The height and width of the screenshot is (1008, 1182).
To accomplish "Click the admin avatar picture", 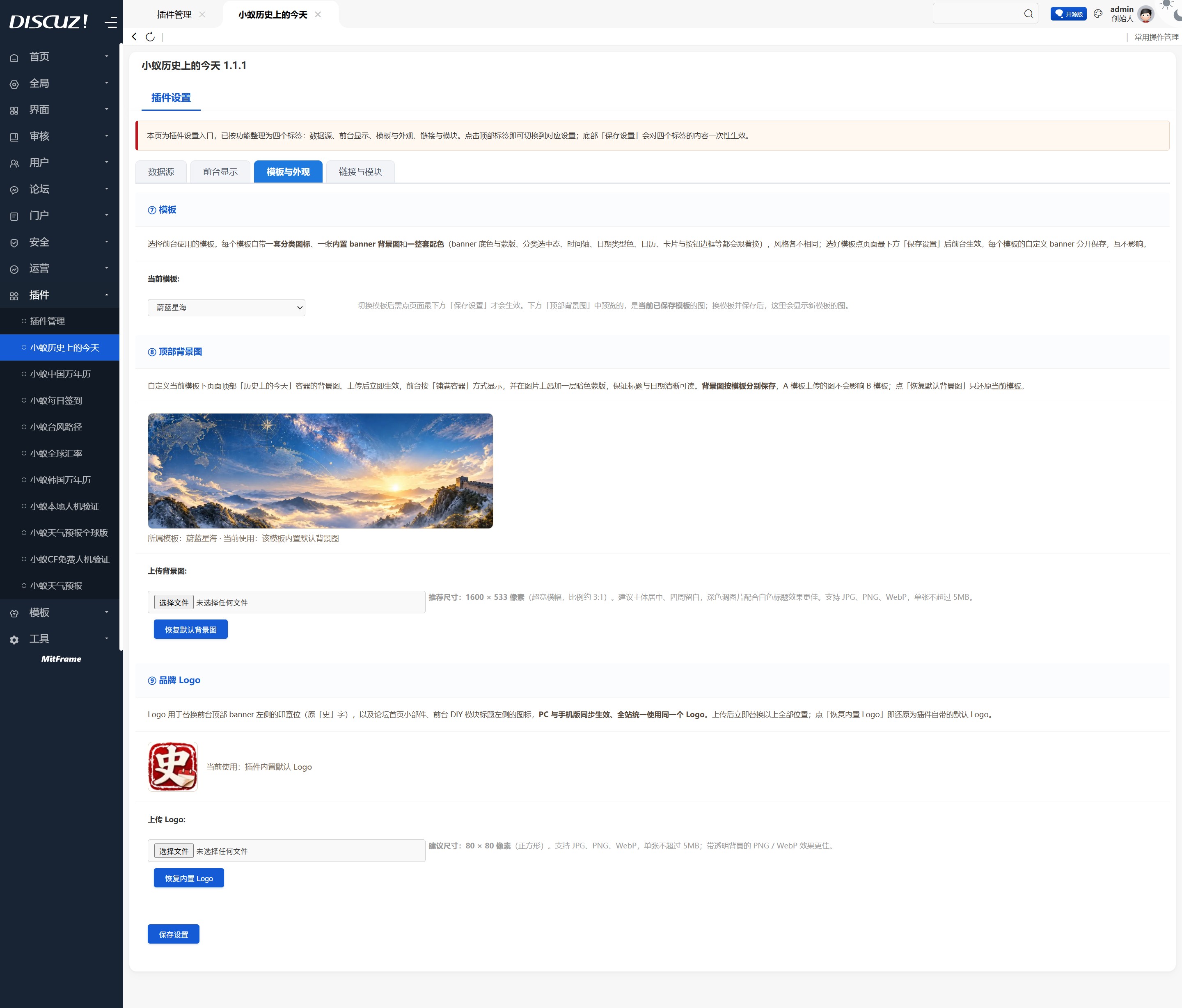I will (1145, 14).
